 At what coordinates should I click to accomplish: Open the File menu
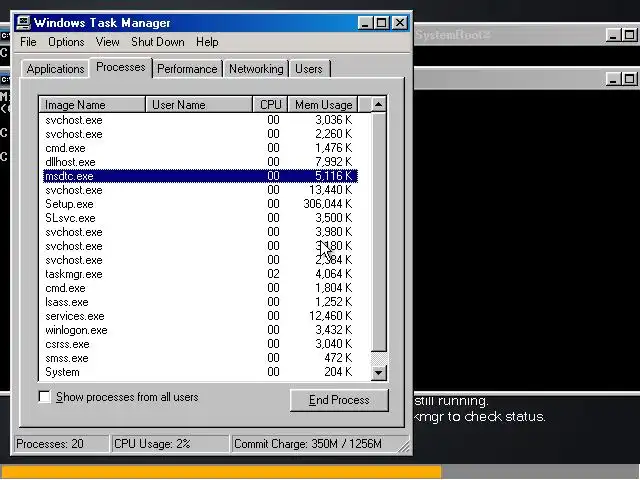coord(28,42)
